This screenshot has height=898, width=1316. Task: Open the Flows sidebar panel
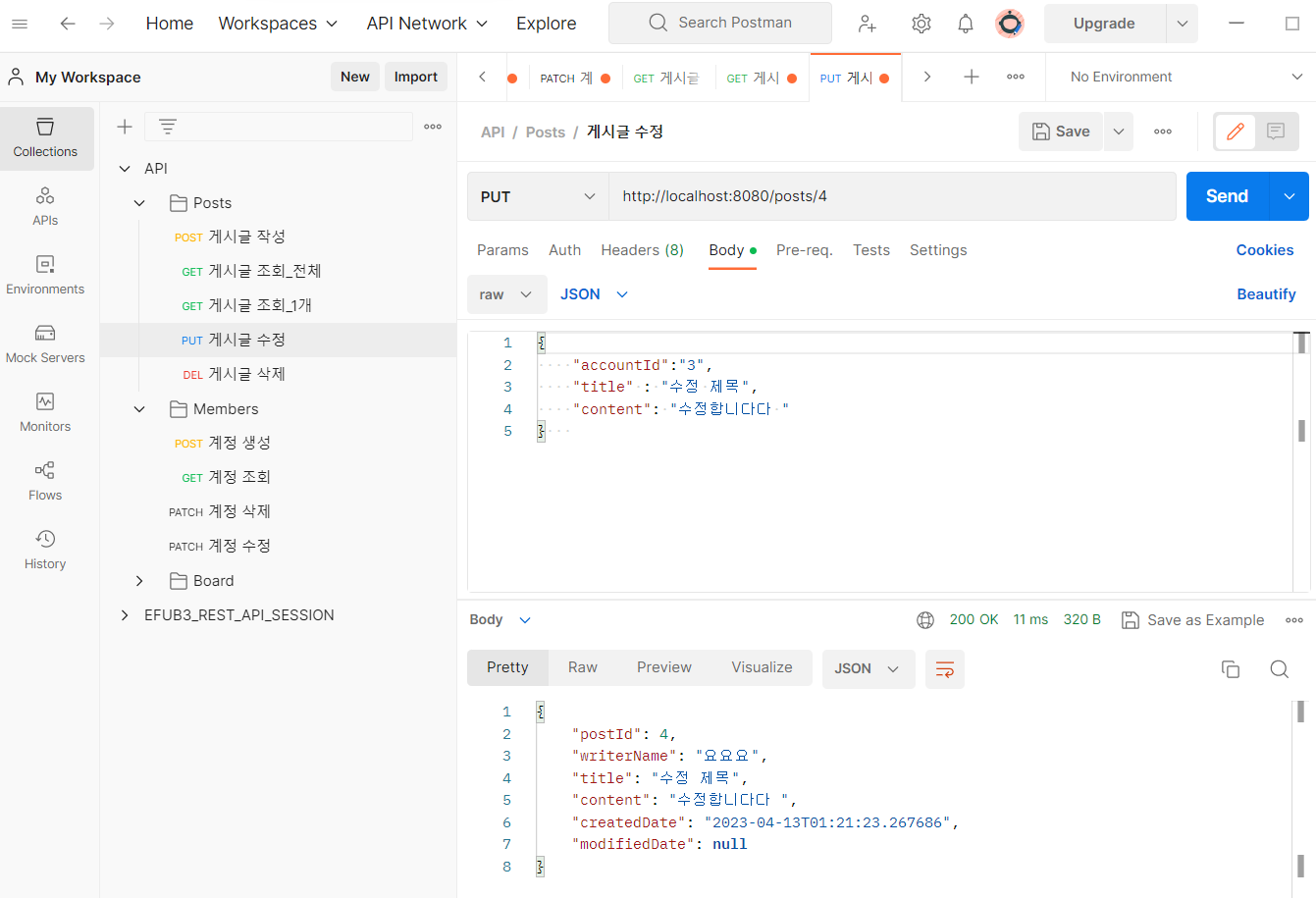coord(45,481)
